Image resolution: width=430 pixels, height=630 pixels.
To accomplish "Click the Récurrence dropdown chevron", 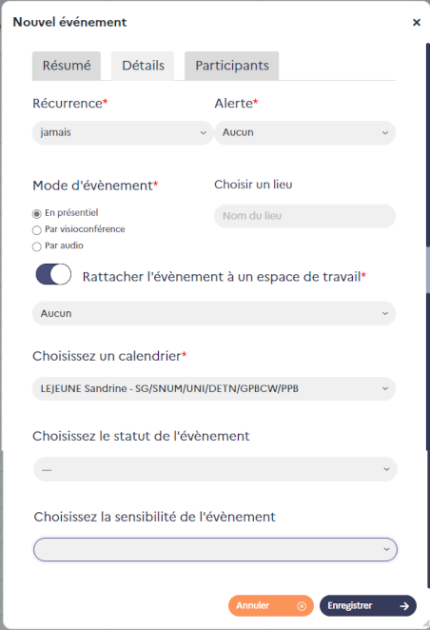I will coord(203,133).
